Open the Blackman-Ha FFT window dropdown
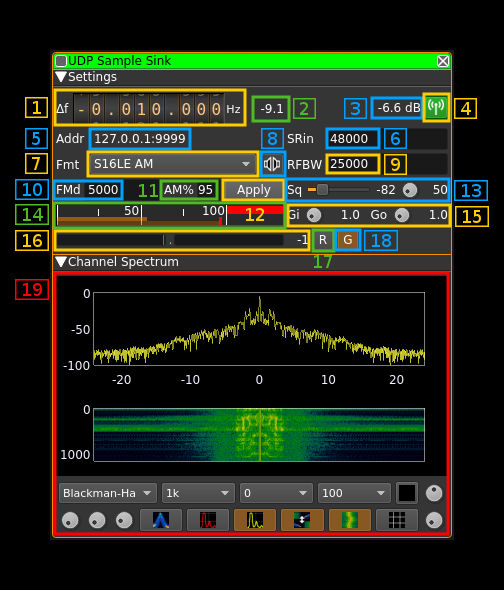504x590 pixels. 108,493
